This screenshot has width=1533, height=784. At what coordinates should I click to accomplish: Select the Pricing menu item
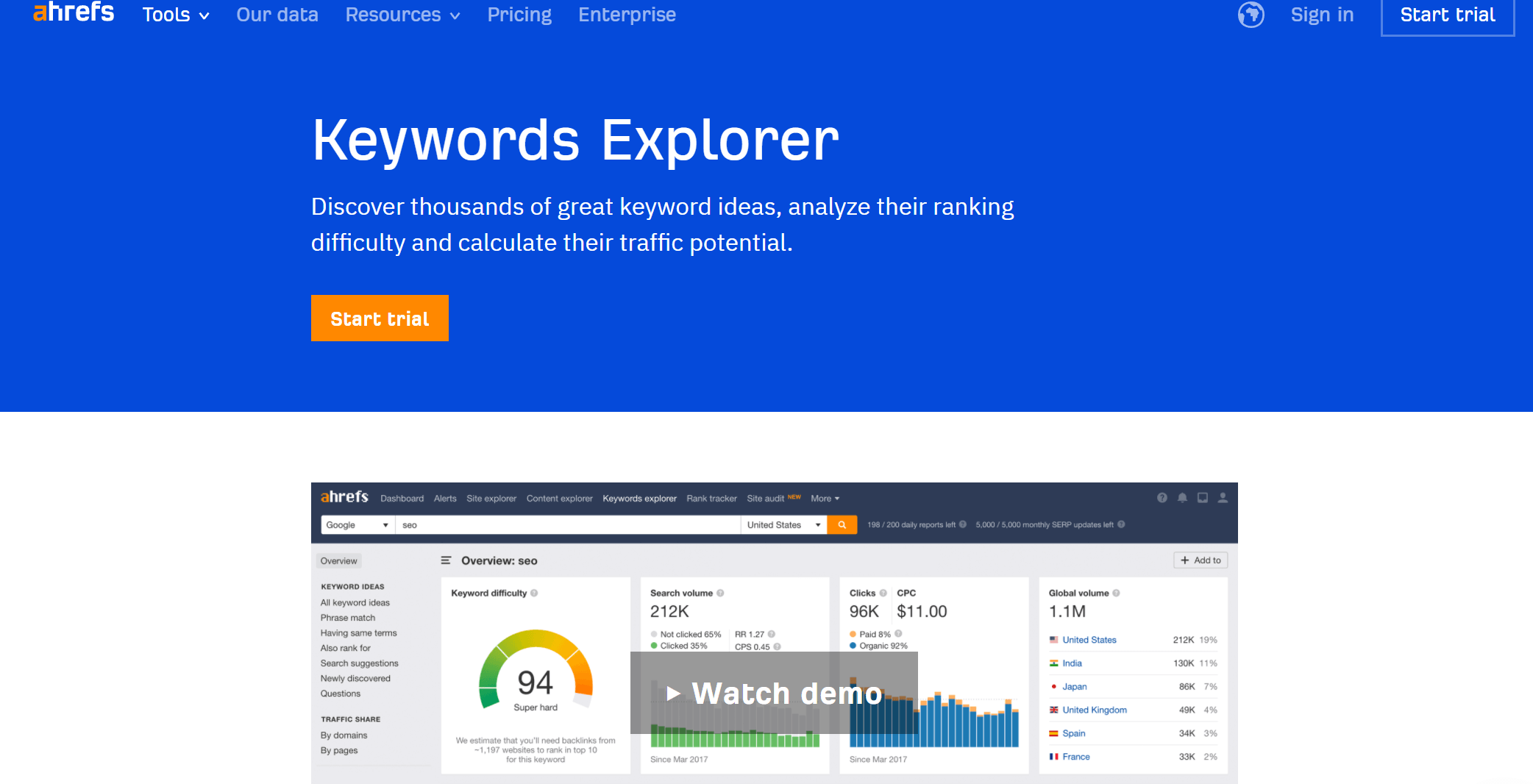click(519, 15)
